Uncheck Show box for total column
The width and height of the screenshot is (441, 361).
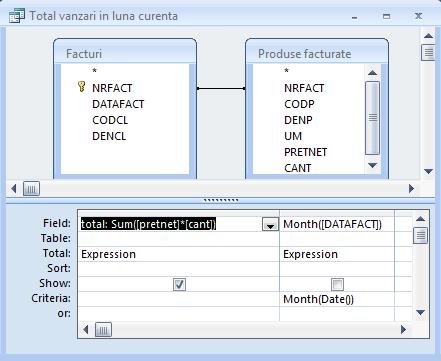pos(179,284)
